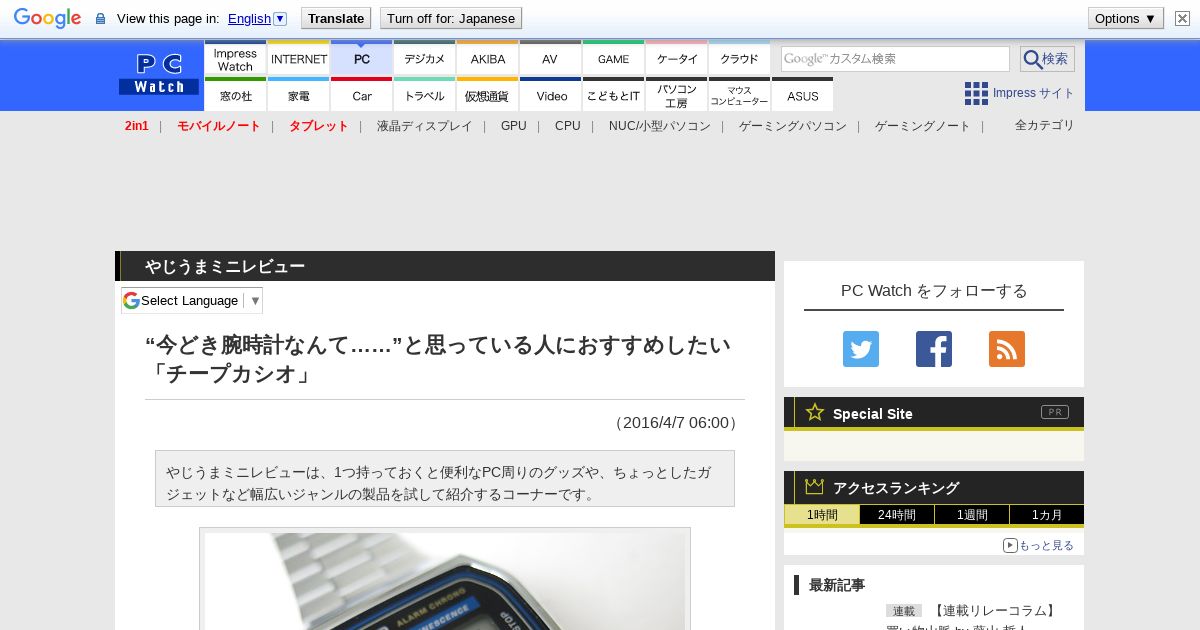Image resolution: width=1200 pixels, height=630 pixels.
Task: Open English language dropdown
Action: point(257,18)
